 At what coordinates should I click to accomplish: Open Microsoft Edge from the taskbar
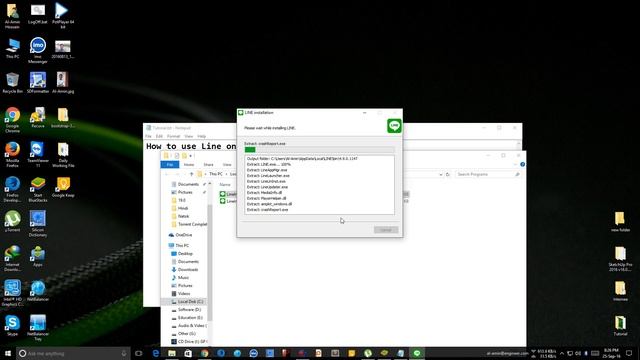(156, 353)
